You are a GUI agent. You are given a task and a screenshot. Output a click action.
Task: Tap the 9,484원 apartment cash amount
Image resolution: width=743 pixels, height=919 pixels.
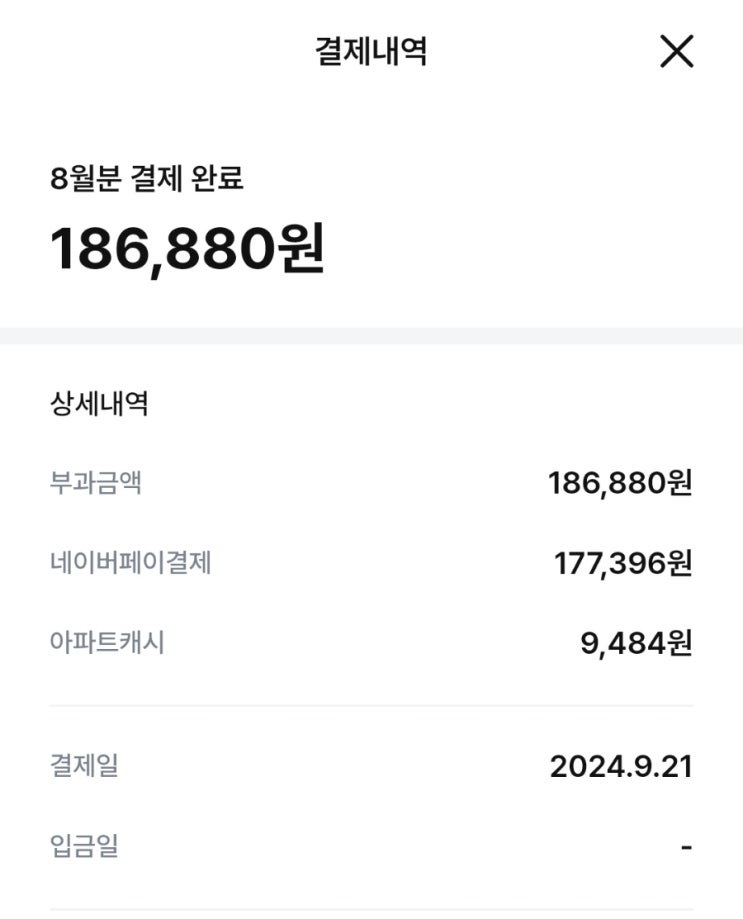tap(636, 643)
